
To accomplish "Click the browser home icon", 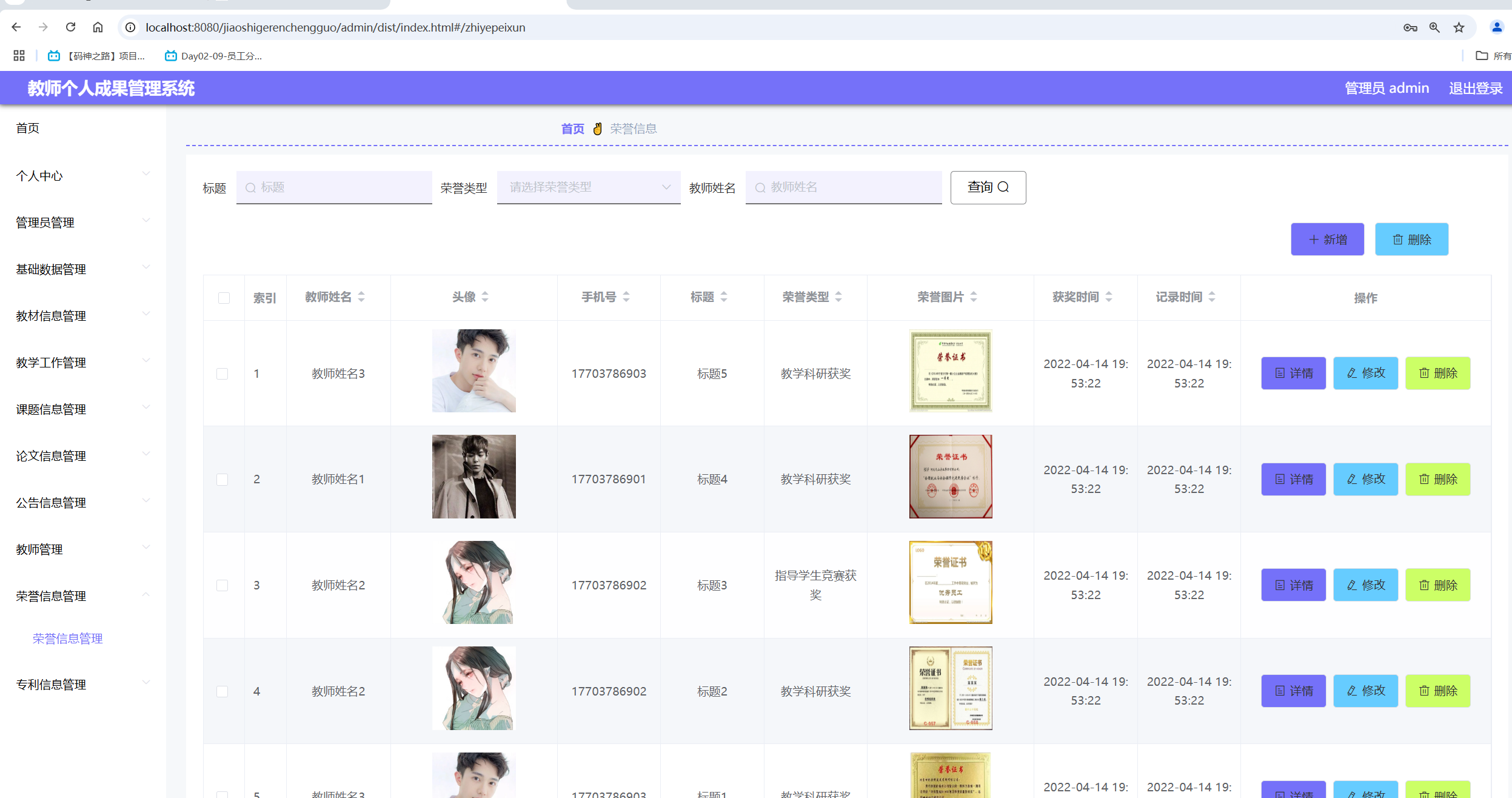I will tap(98, 27).
